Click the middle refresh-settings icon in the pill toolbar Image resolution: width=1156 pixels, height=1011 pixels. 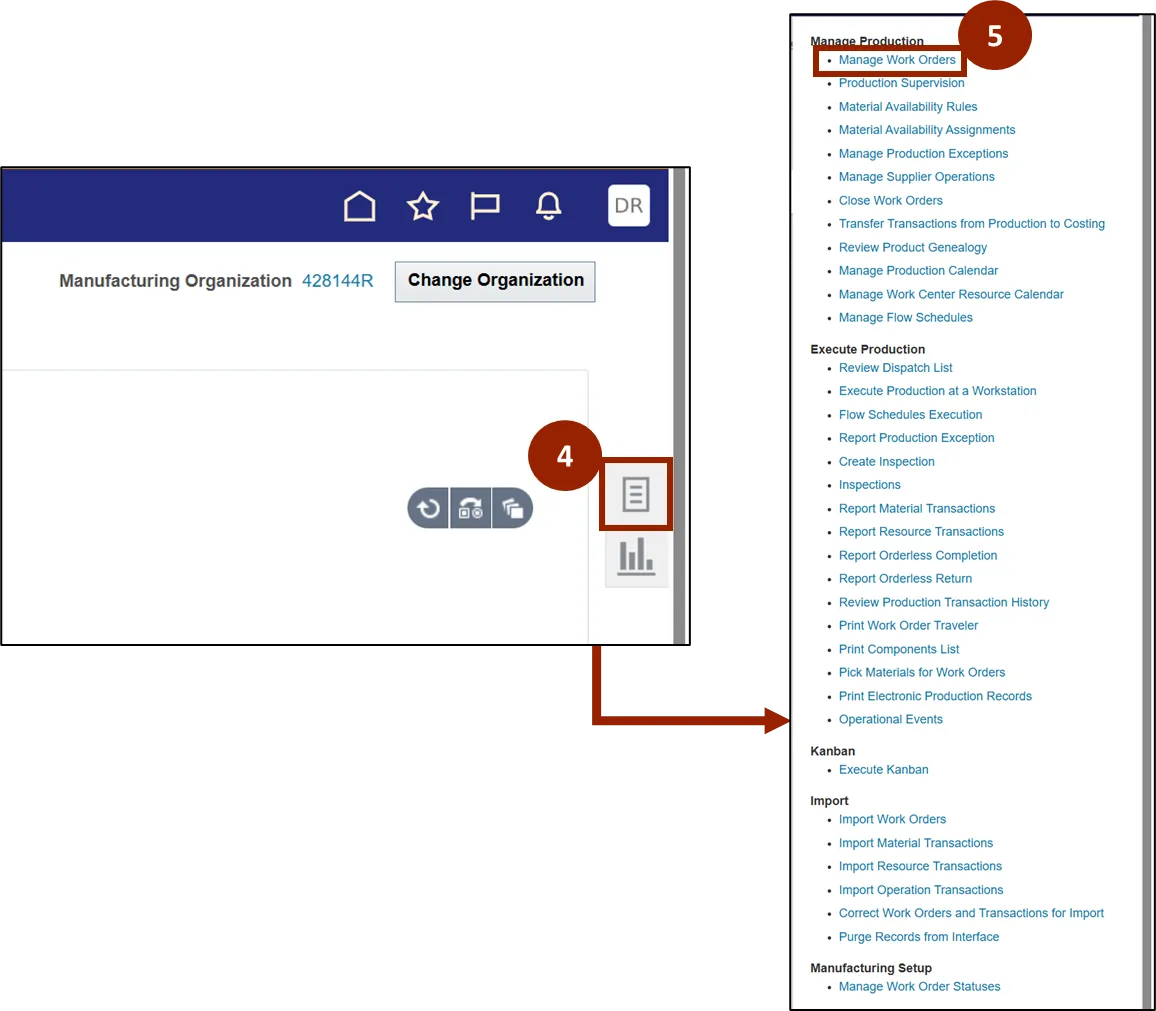pyautogui.click(x=470, y=508)
